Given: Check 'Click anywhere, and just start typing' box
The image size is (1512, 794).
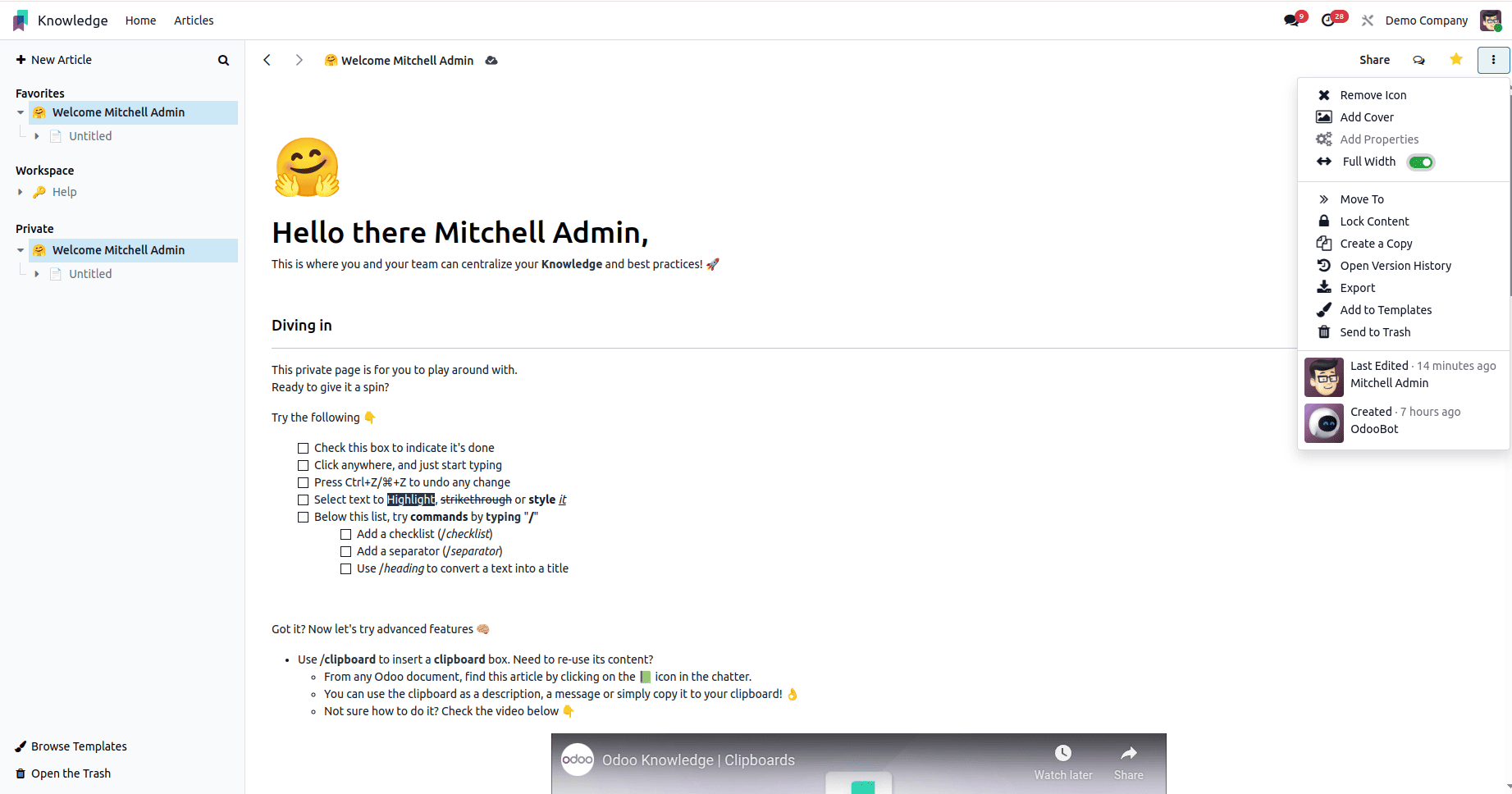Looking at the screenshot, I should pos(304,465).
